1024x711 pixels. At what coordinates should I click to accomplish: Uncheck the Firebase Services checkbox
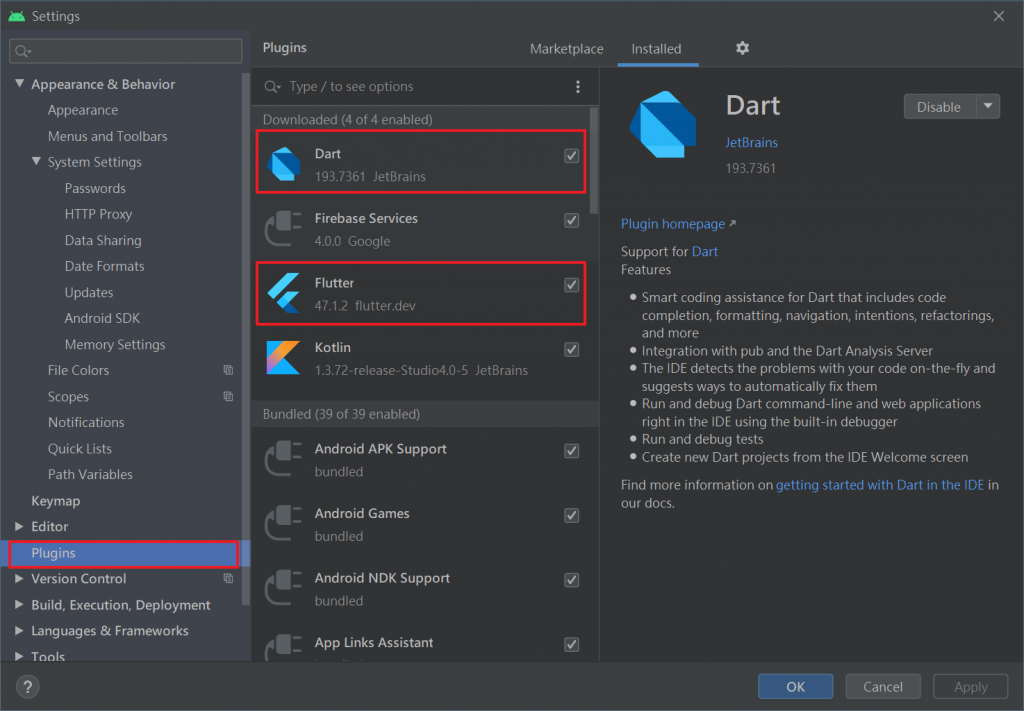click(571, 220)
